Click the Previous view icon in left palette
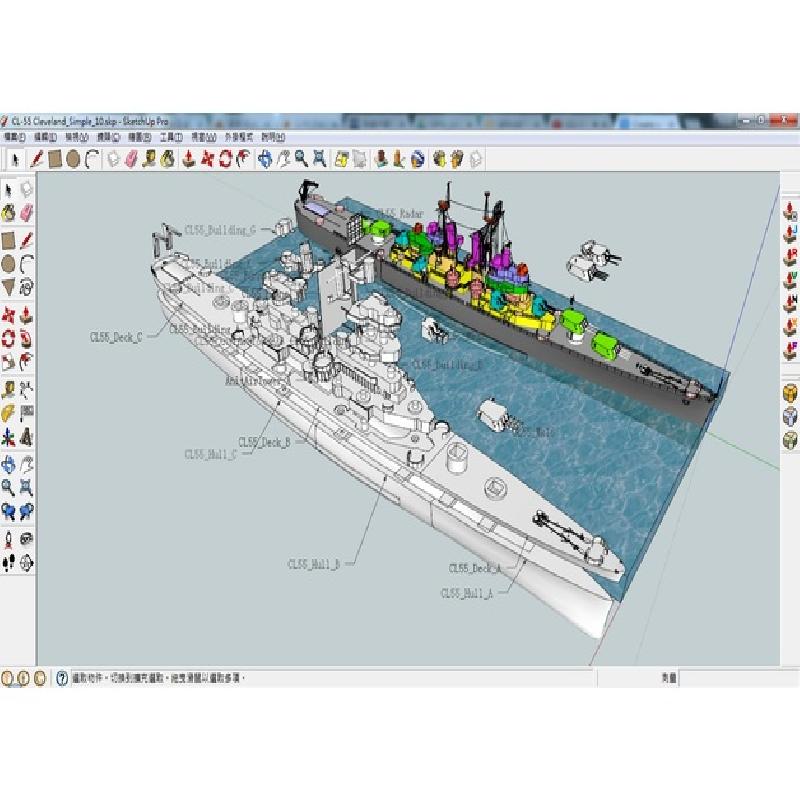The image size is (800, 800). 9,511
